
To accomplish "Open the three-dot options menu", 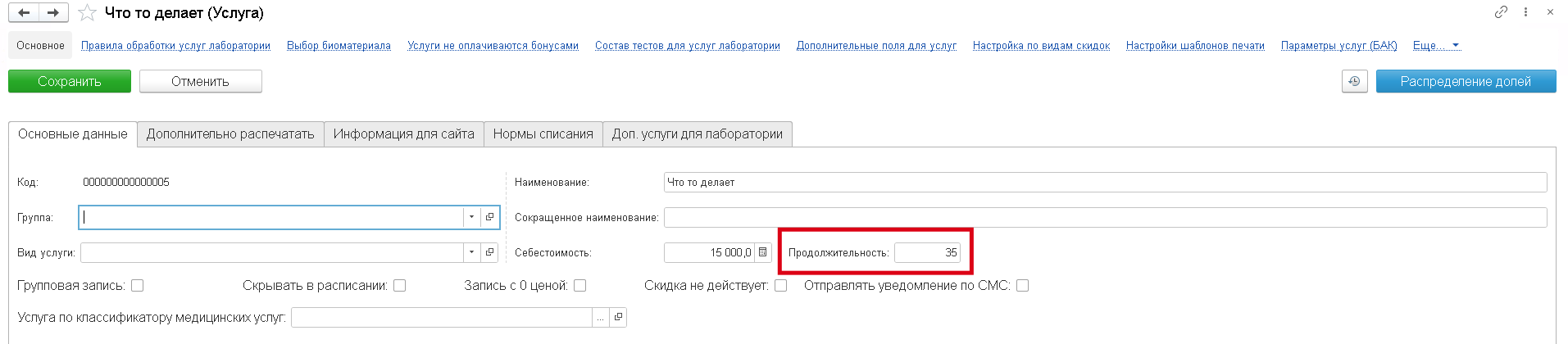I will (x=1525, y=12).
